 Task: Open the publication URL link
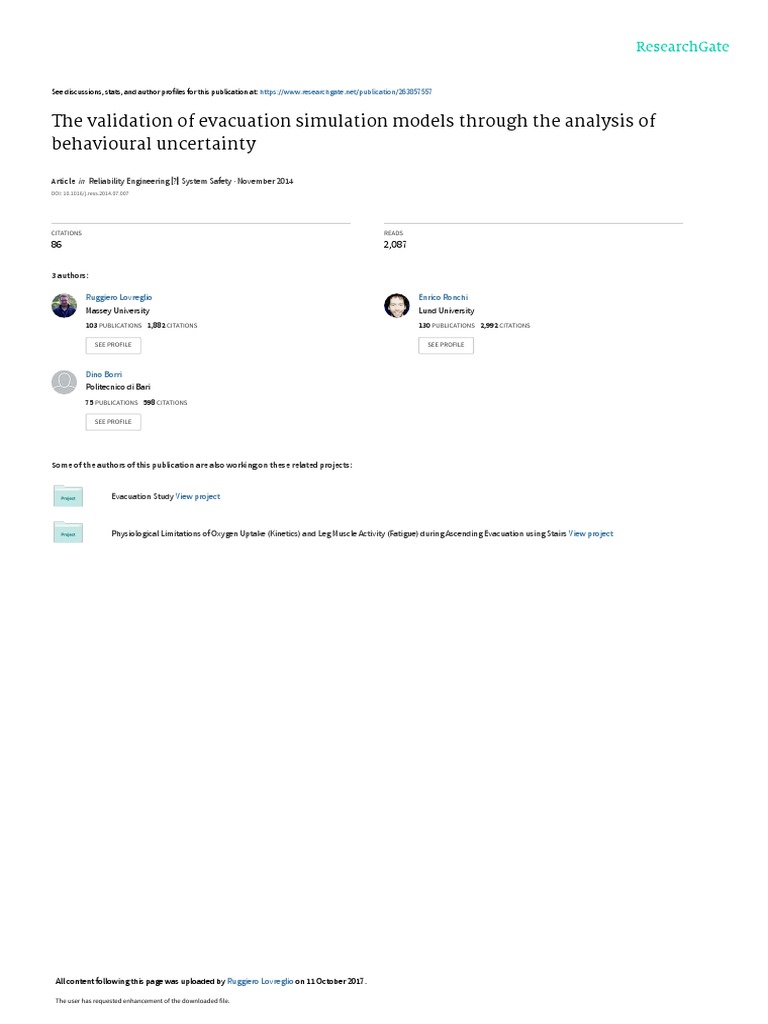click(x=359, y=91)
